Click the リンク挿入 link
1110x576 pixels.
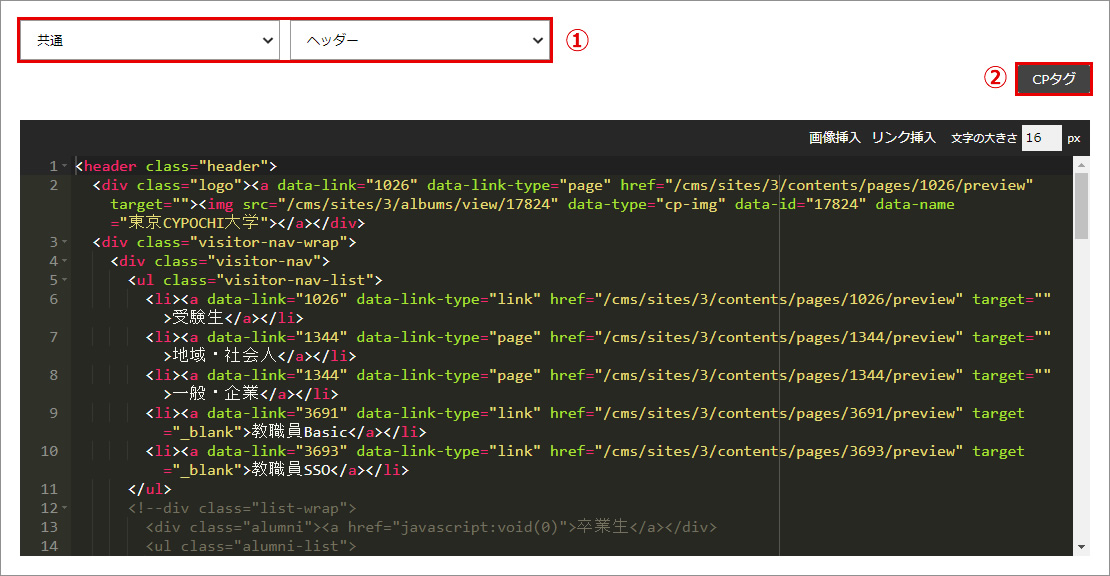pyautogui.click(x=903, y=138)
